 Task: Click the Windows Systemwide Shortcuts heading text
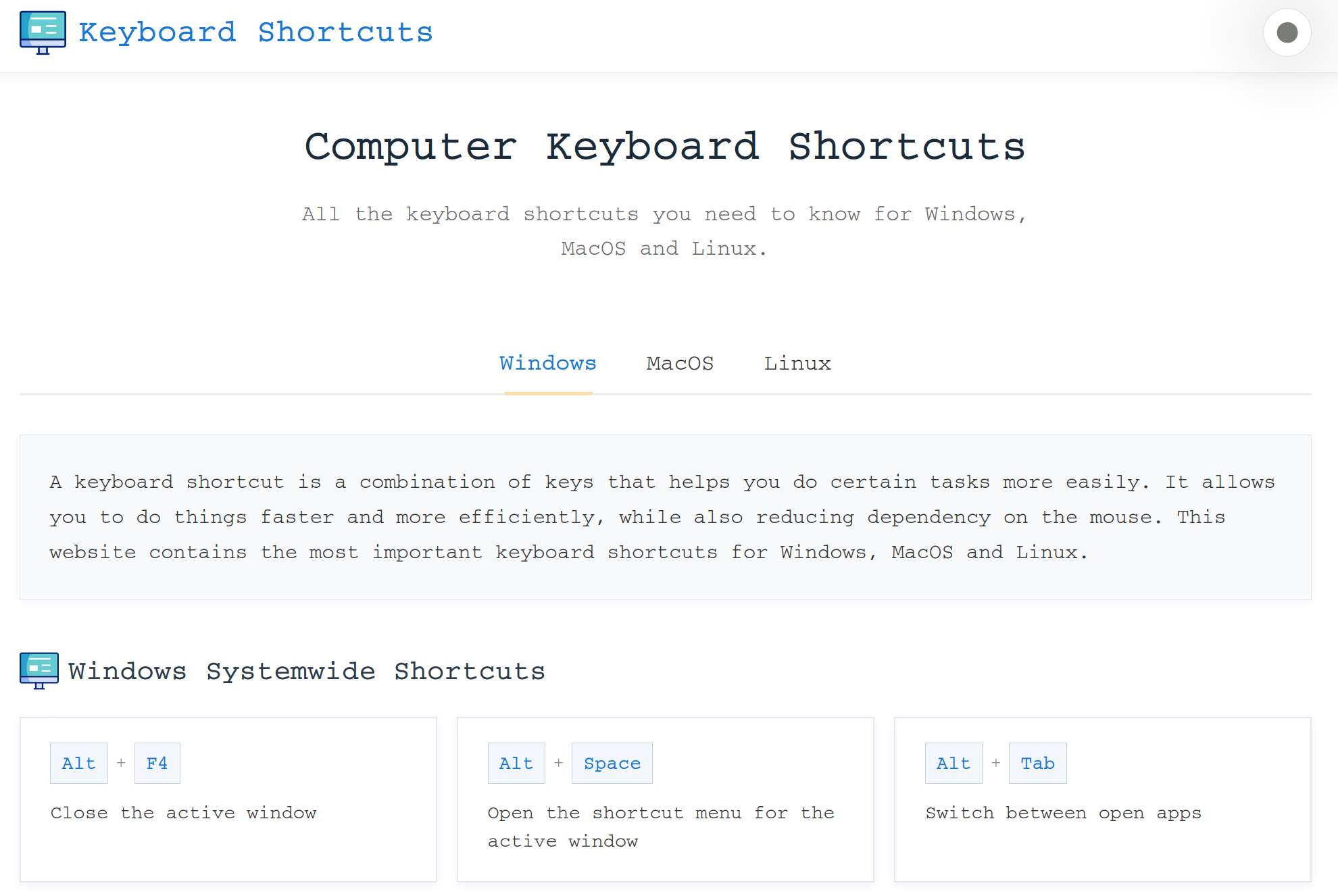point(307,671)
